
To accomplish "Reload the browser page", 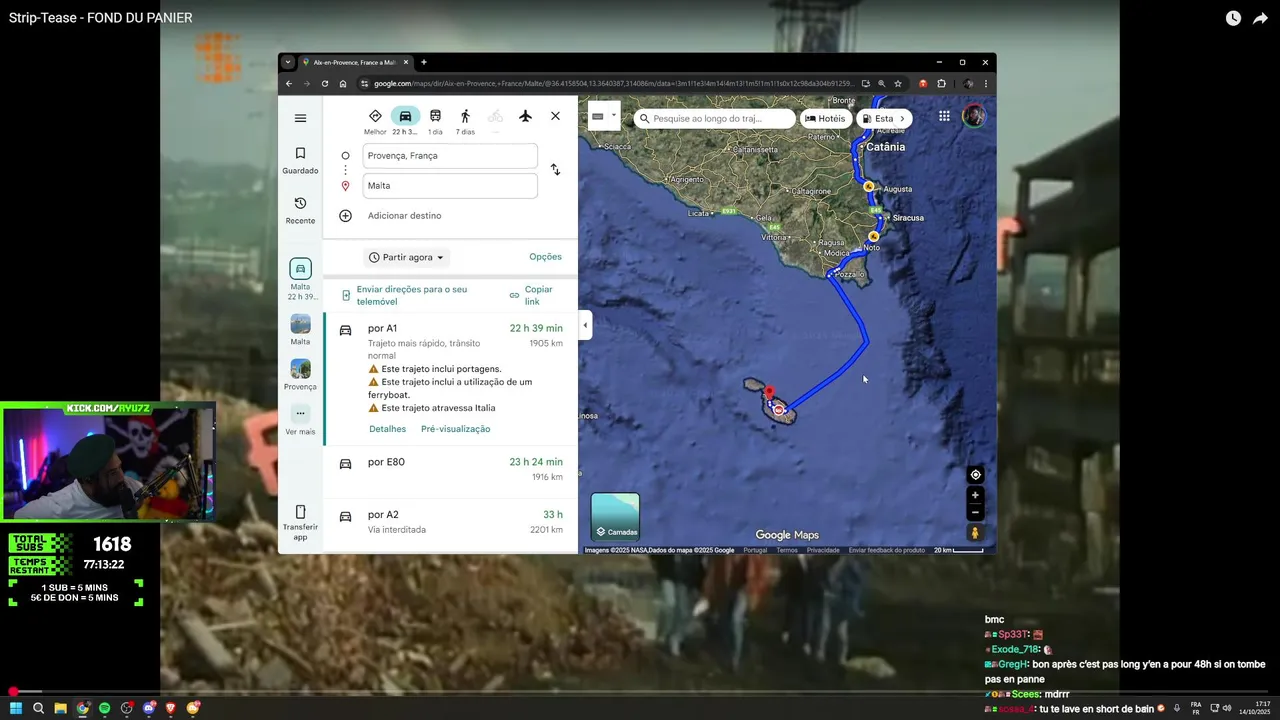I will click(325, 84).
